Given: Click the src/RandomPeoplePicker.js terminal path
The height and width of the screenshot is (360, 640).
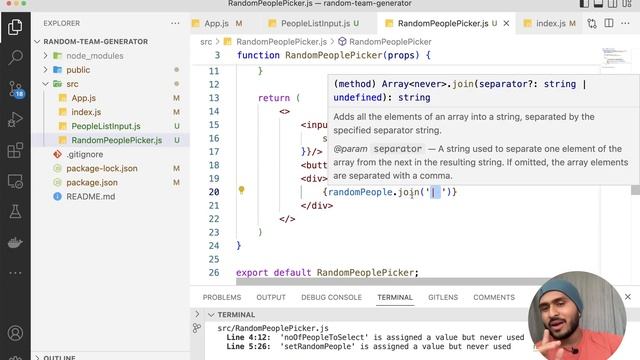Looking at the screenshot, I should click(273, 328).
